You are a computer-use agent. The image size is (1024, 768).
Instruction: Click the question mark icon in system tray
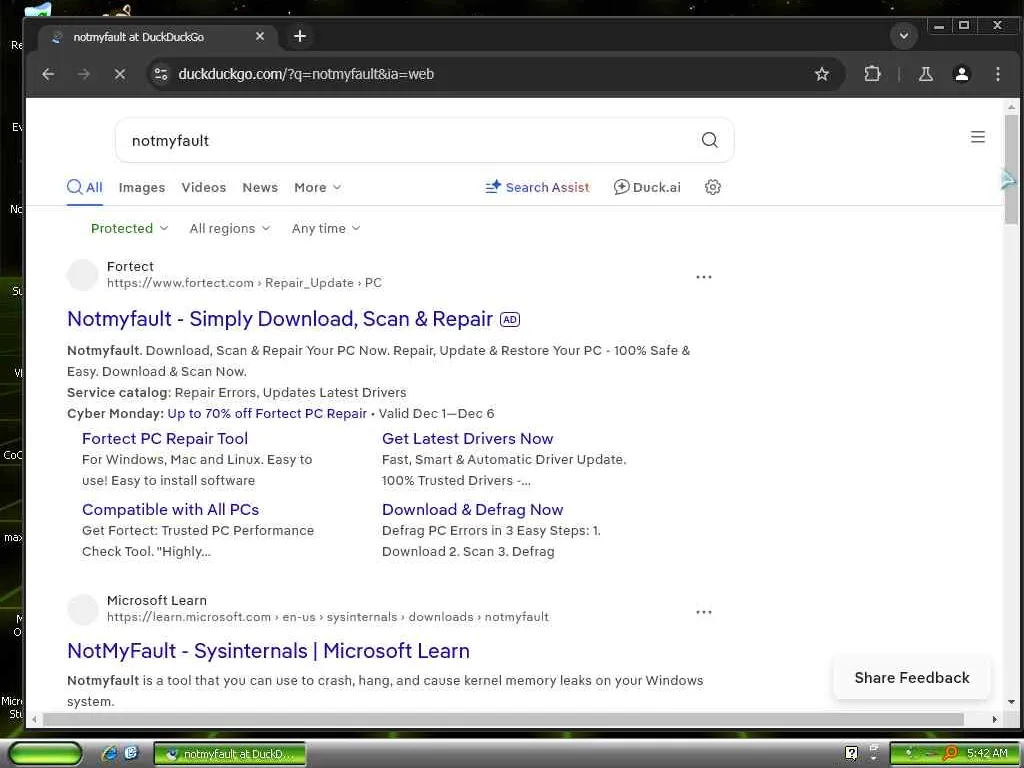(852, 753)
